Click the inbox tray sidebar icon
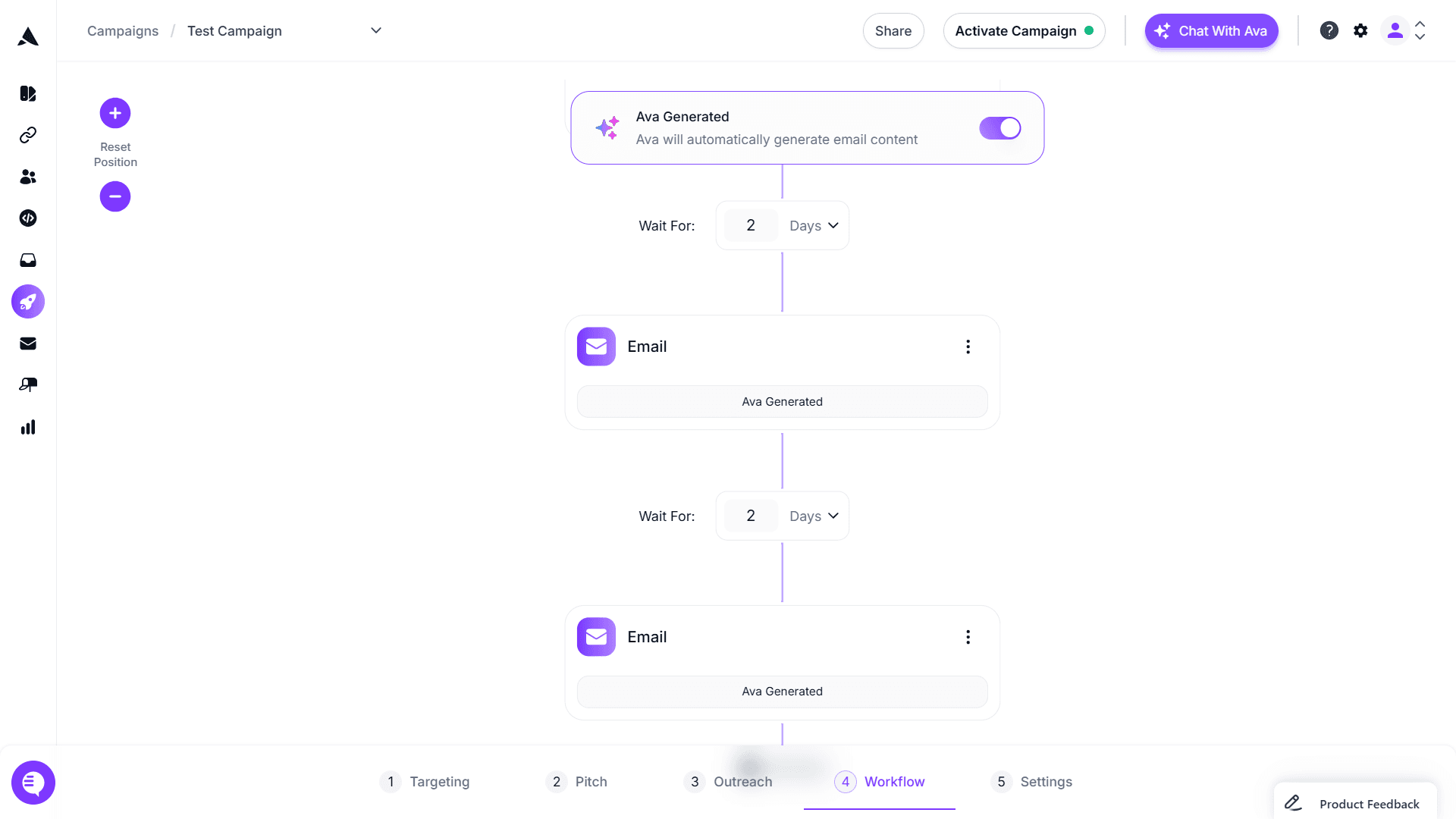This screenshot has height=819, width=1456. (x=28, y=260)
